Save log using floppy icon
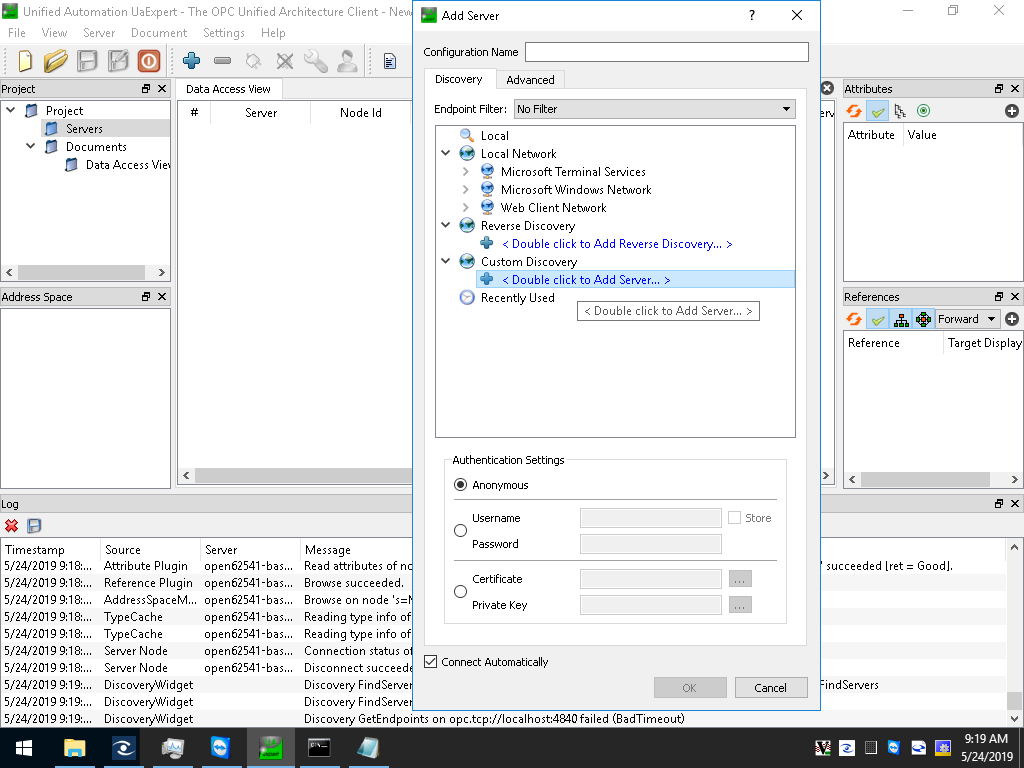 click(x=34, y=526)
